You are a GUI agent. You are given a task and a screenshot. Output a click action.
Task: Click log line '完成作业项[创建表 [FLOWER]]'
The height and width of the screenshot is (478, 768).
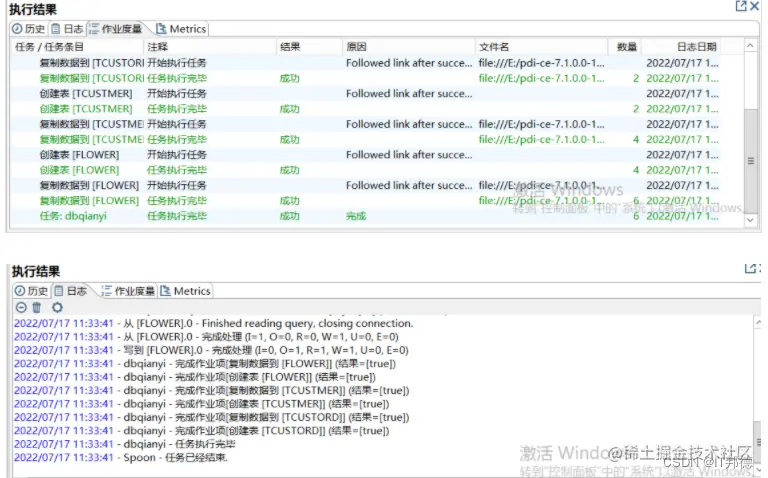pyautogui.click(x=195, y=377)
